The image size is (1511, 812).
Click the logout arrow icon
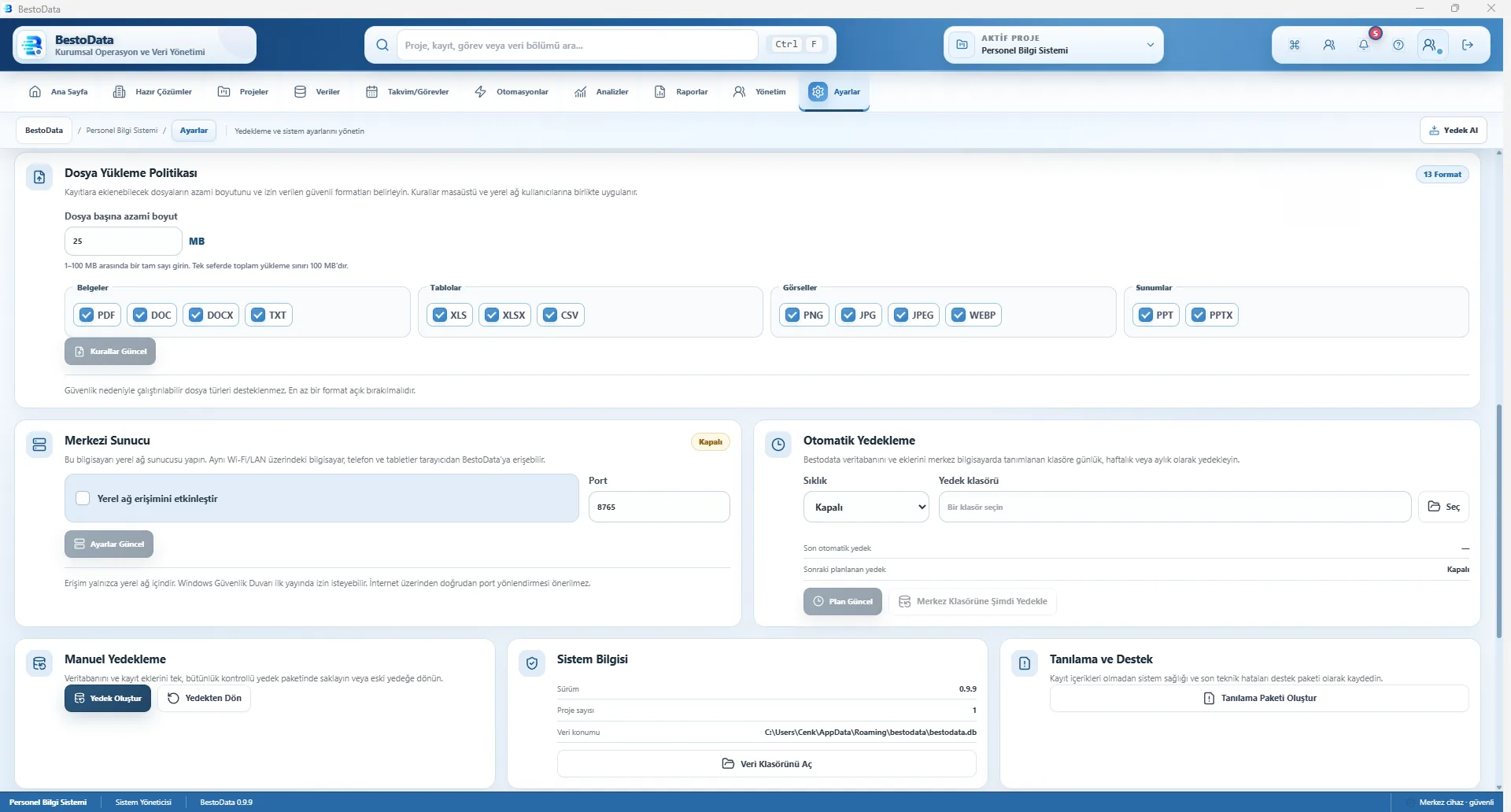1467,45
